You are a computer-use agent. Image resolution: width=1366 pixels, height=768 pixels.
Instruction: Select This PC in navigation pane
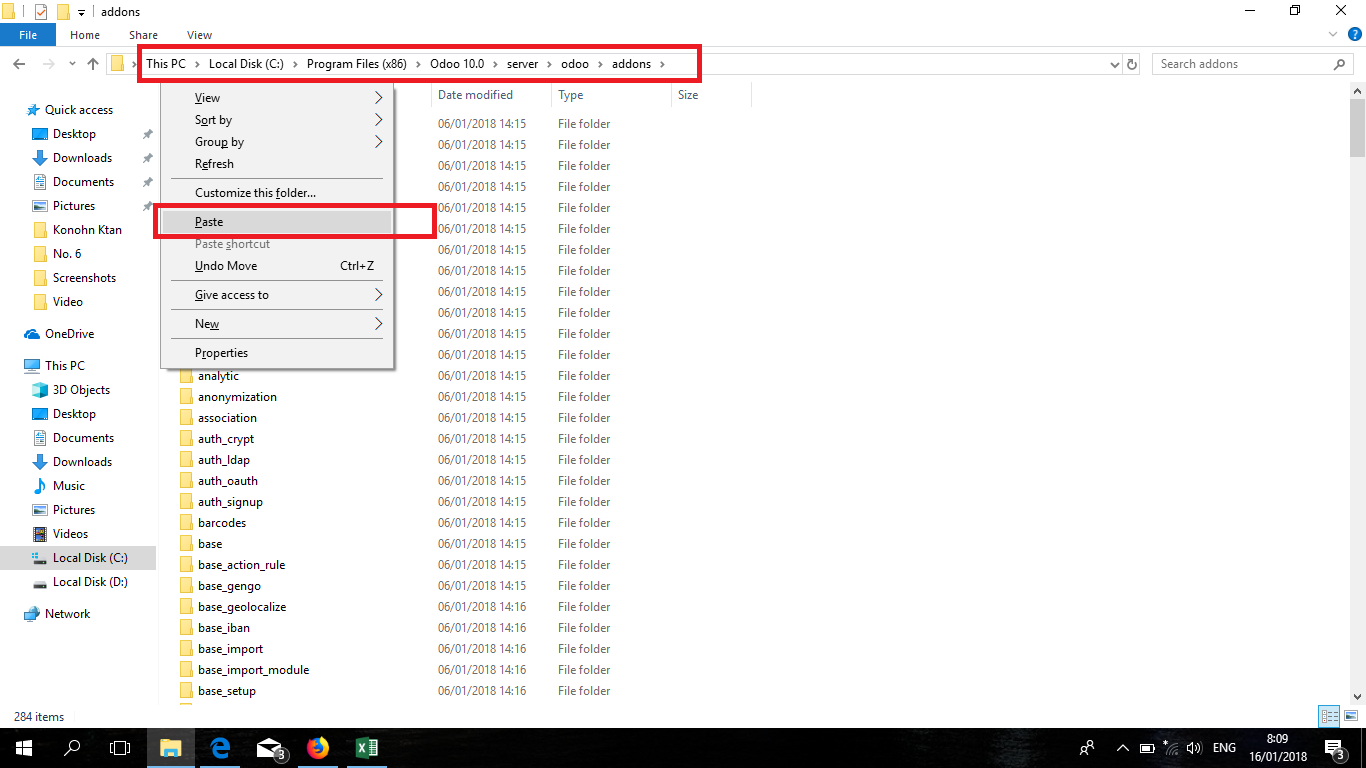pos(64,366)
